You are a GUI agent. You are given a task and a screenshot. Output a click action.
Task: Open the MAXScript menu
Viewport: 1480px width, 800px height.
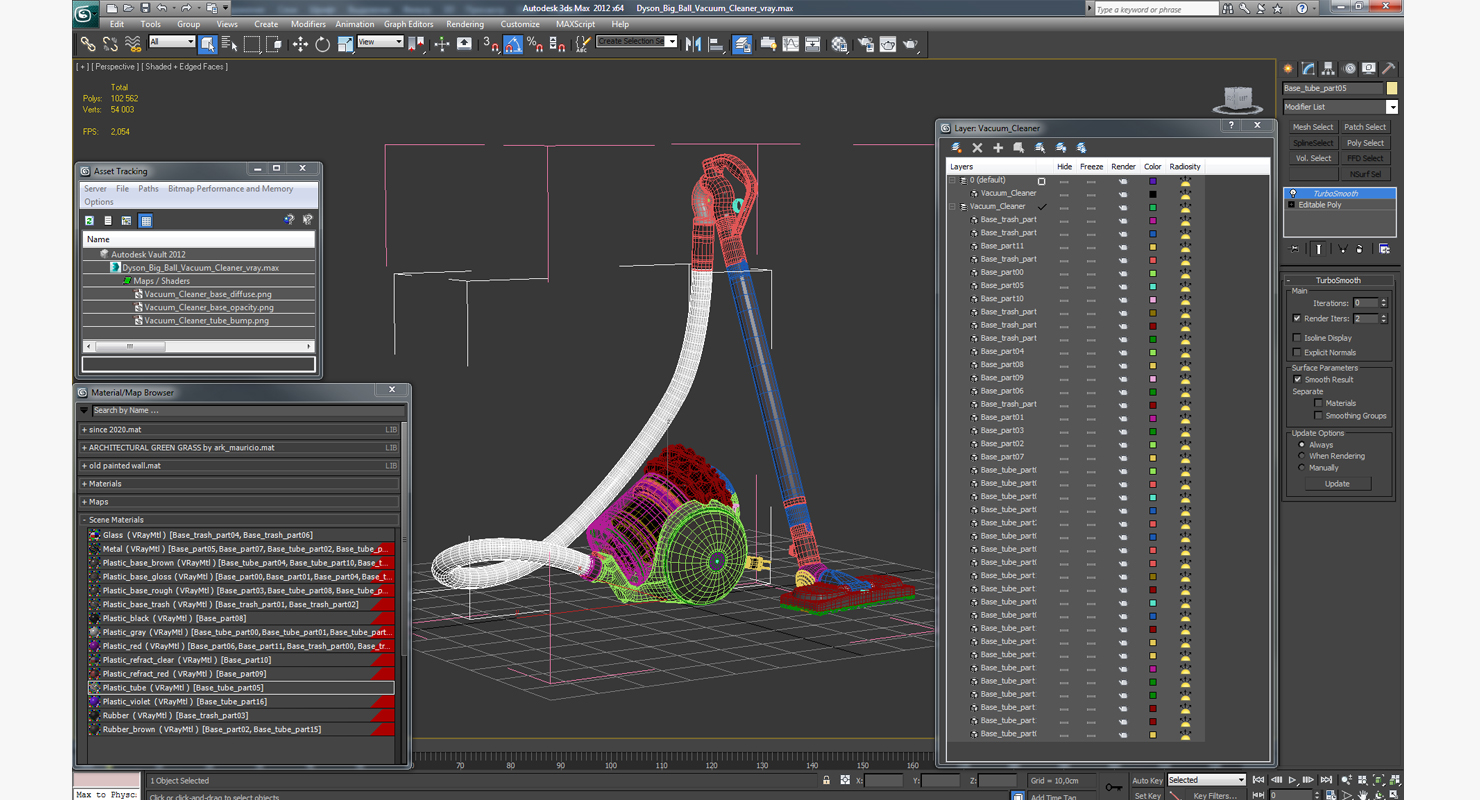[x=575, y=24]
